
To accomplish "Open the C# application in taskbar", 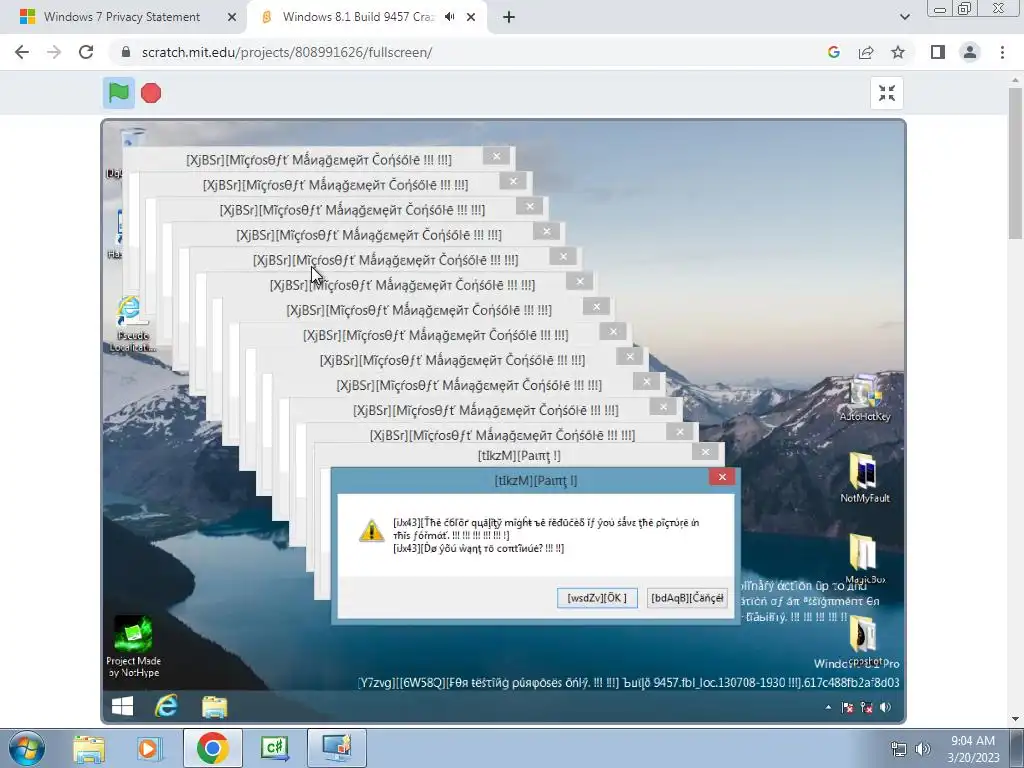I will pyautogui.click(x=274, y=748).
